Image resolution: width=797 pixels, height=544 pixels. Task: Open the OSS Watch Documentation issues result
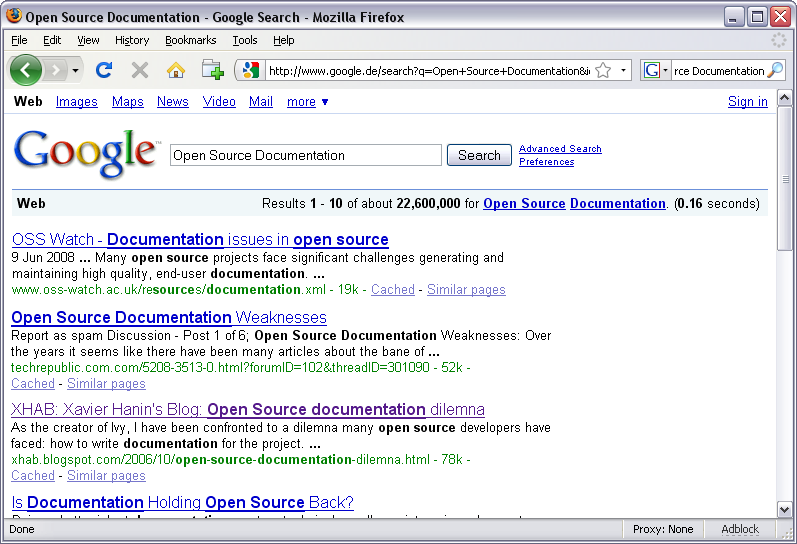click(200, 239)
